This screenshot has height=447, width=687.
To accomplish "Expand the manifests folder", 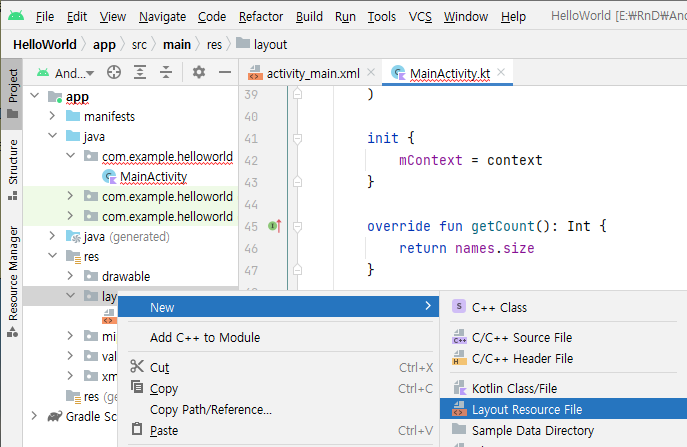I will pyautogui.click(x=52, y=116).
